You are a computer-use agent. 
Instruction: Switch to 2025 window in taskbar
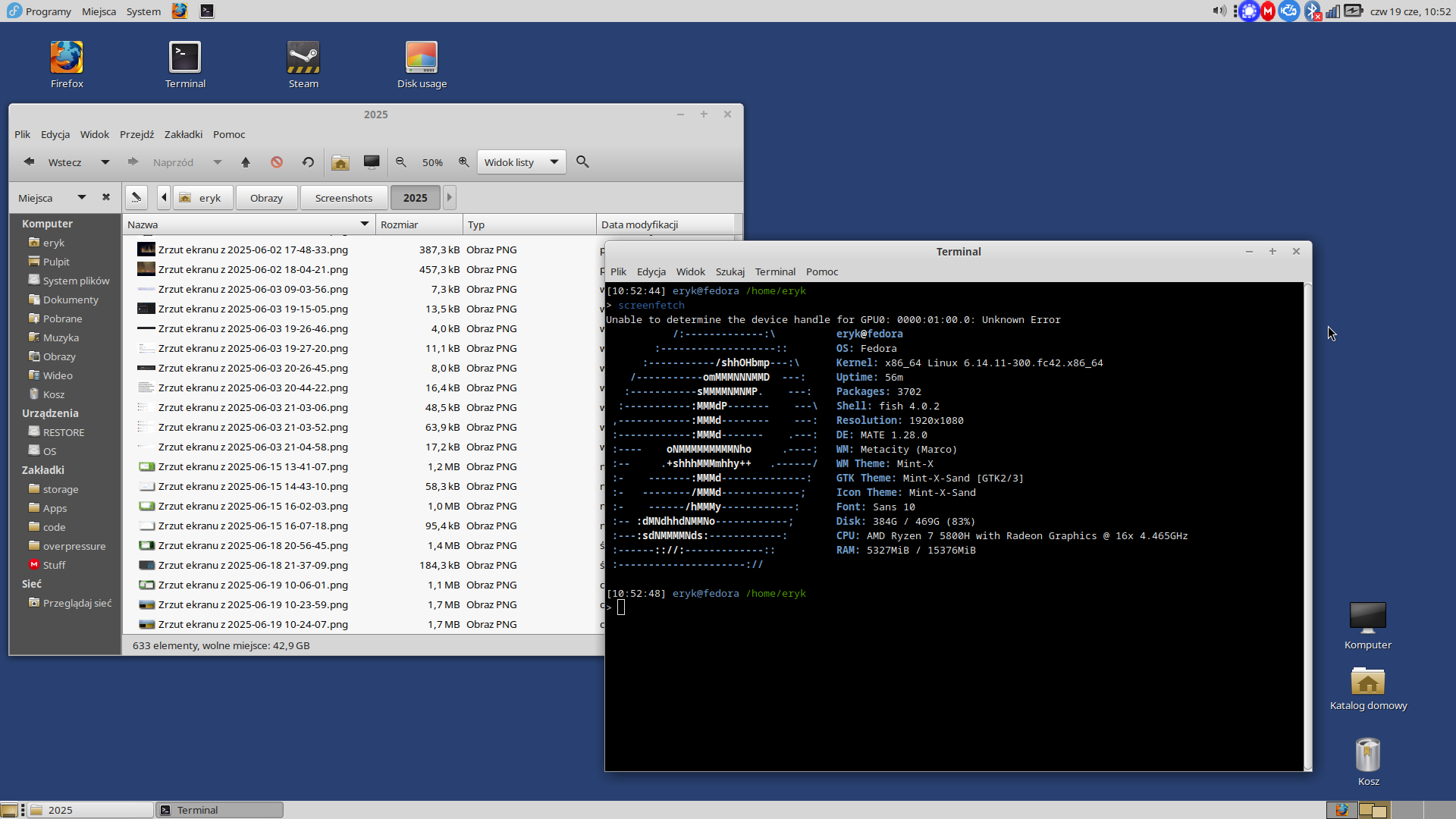[x=91, y=810]
